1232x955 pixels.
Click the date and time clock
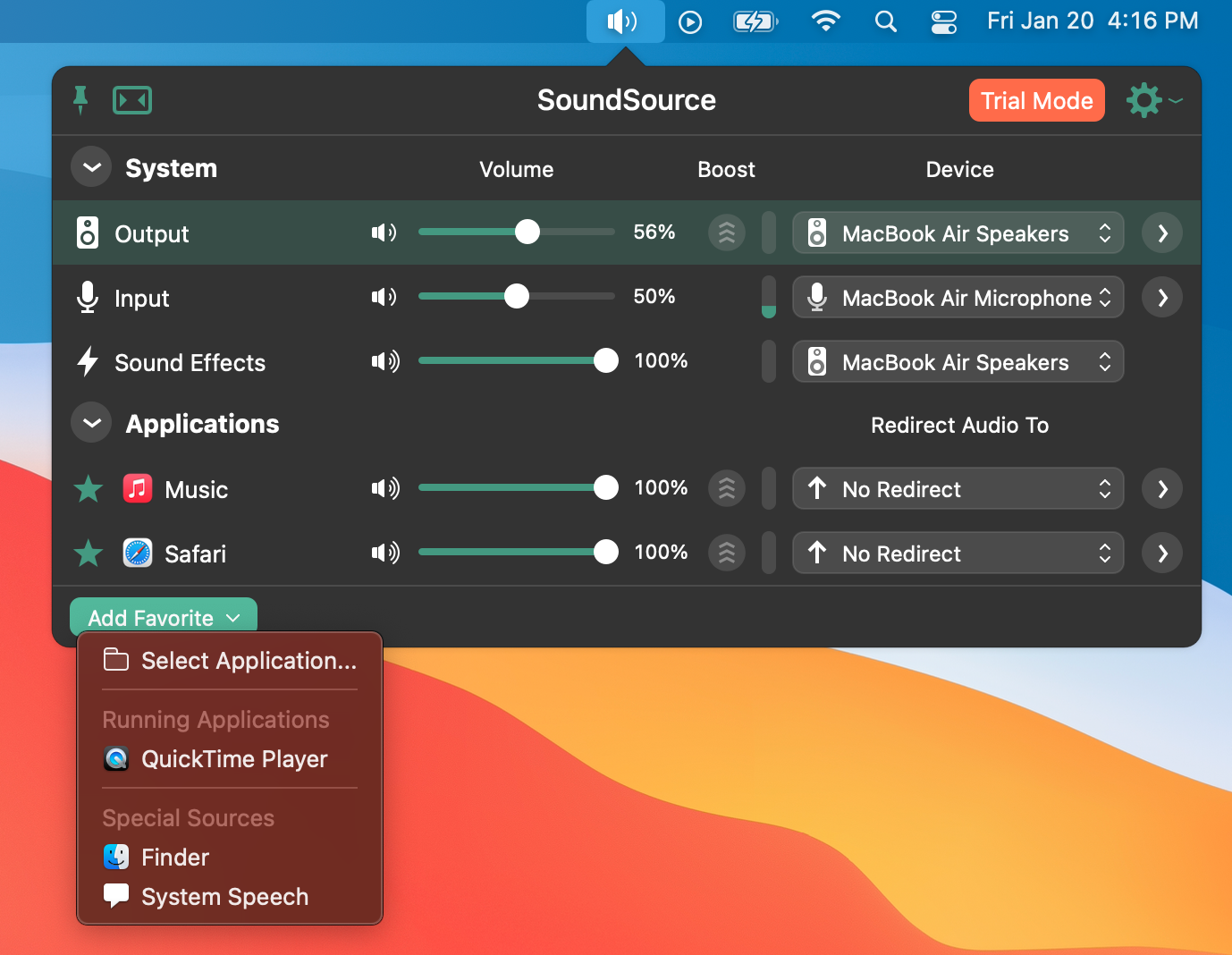[x=1093, y=21]
